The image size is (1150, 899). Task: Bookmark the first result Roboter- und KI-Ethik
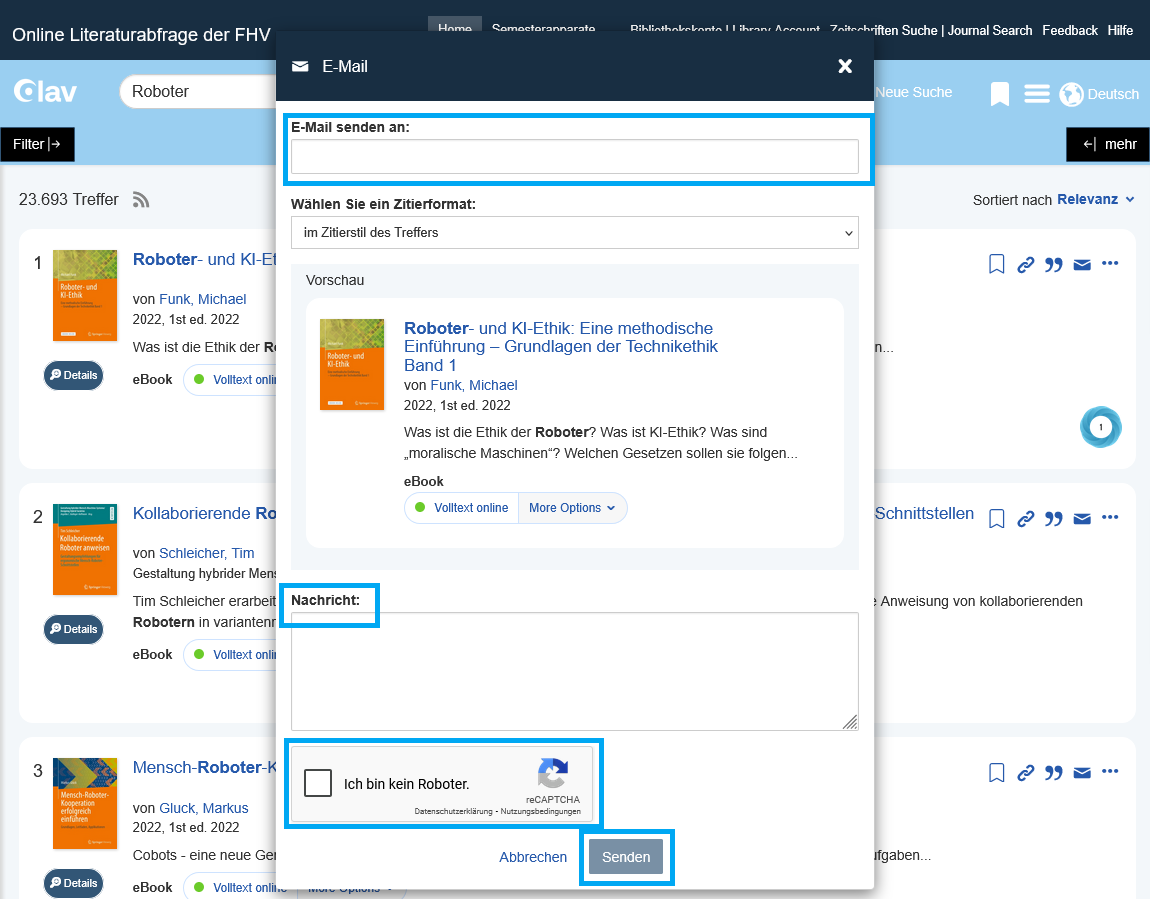[x=996, y=264]
